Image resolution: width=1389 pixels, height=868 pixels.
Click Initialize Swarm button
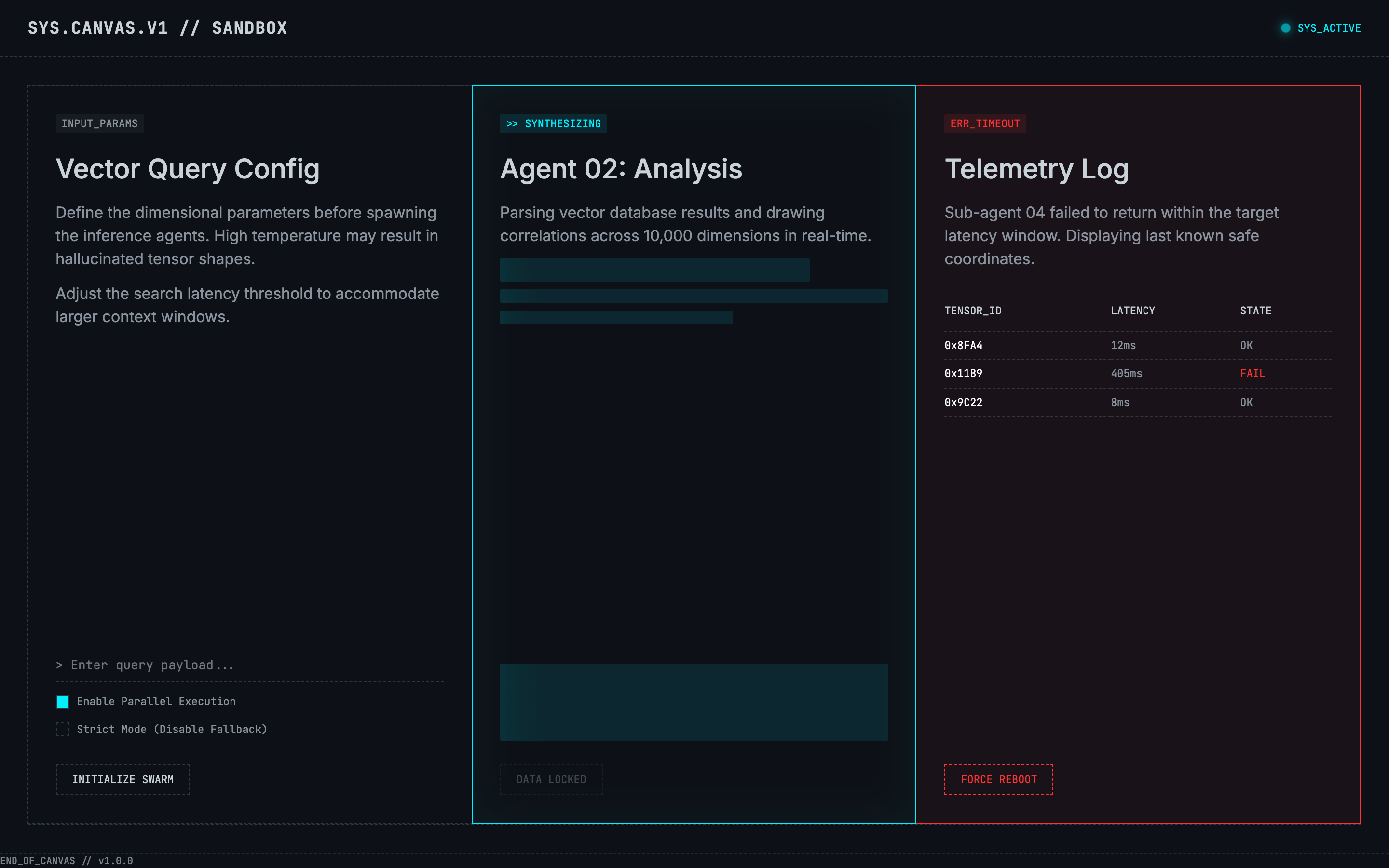[123, 779]
